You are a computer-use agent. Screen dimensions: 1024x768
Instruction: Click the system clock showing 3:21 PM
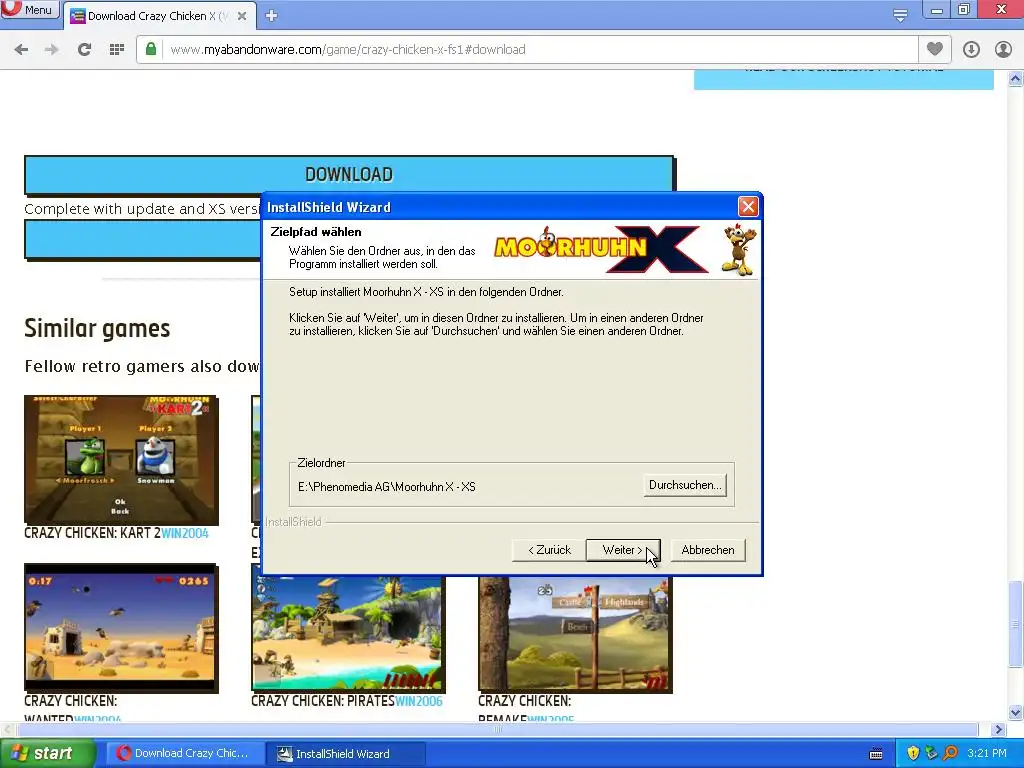[987, 754]
